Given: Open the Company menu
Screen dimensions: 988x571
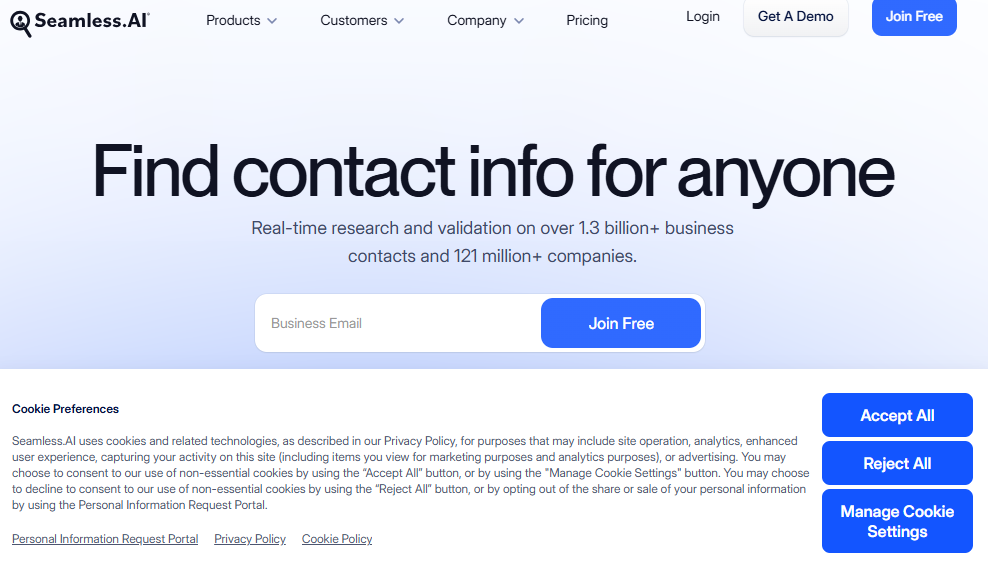Looking at the screenshot, I should [x=476, y=20].
